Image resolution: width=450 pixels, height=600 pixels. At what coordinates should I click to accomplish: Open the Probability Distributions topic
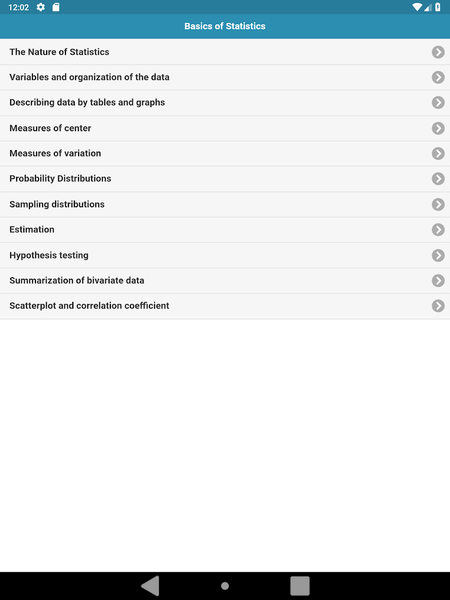pos(225,179)
